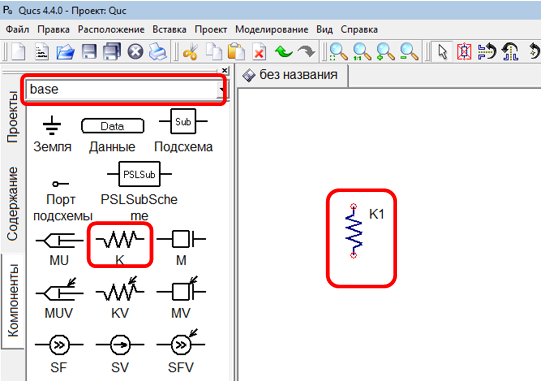This screenshot has height=383, width=541.
Task: Open the Файл menu
Action: (x=17, y=30)
